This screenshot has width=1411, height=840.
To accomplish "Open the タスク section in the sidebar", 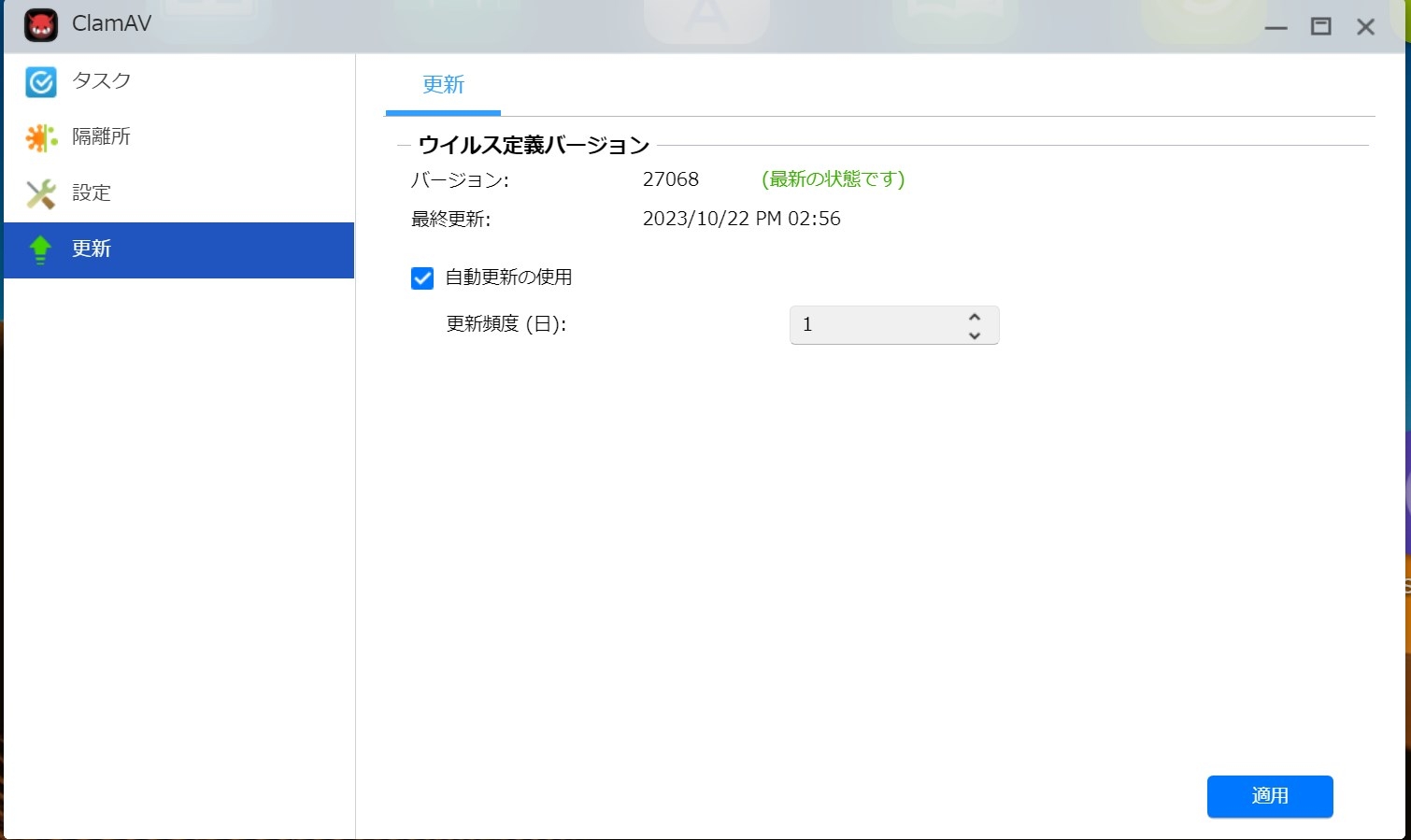I will (x=101, y=81).
